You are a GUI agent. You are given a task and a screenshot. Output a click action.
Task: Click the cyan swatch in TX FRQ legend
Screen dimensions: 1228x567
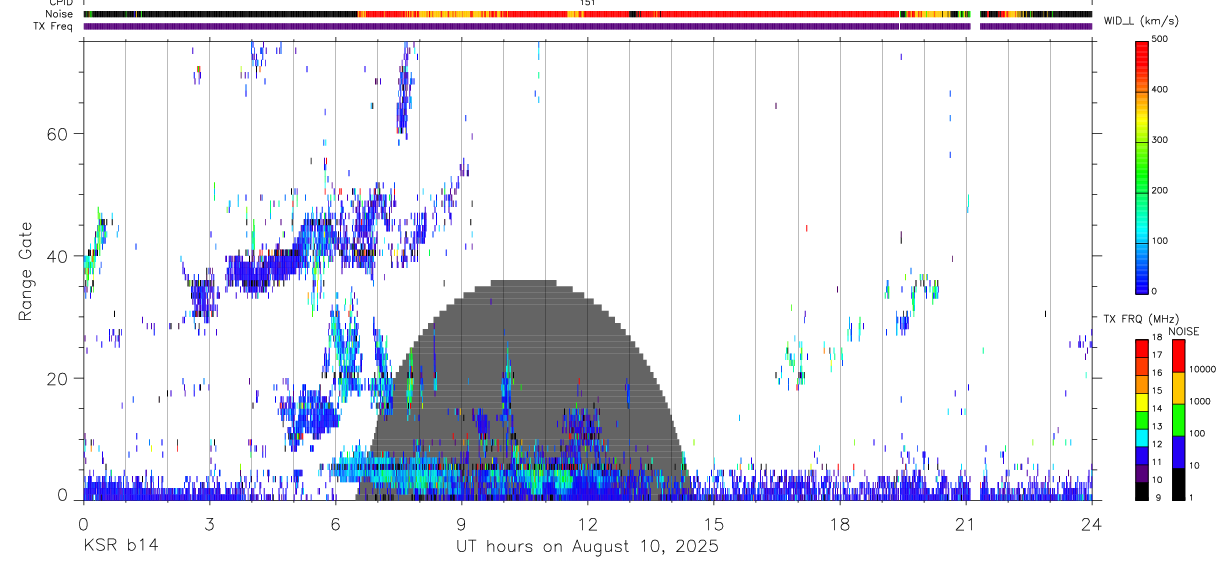pyautogui.click(x=1142, y=438)
